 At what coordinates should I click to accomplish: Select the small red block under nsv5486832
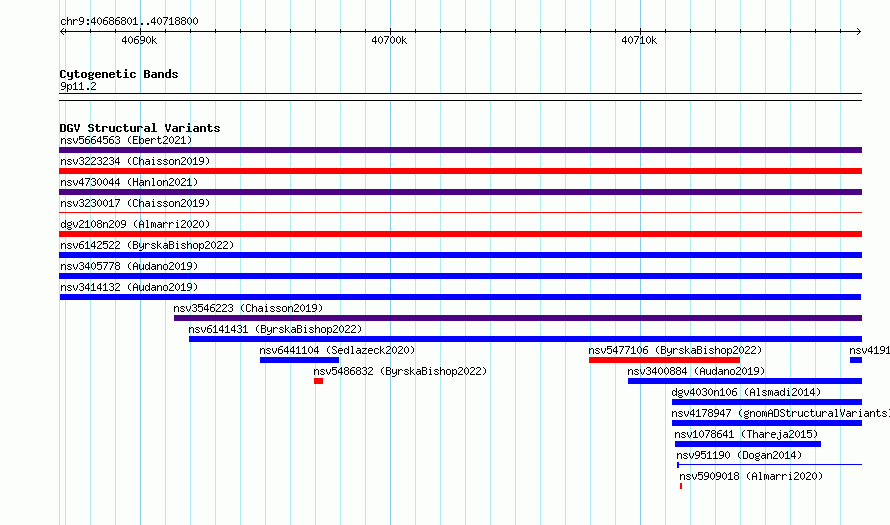click(x=318, y=381)
